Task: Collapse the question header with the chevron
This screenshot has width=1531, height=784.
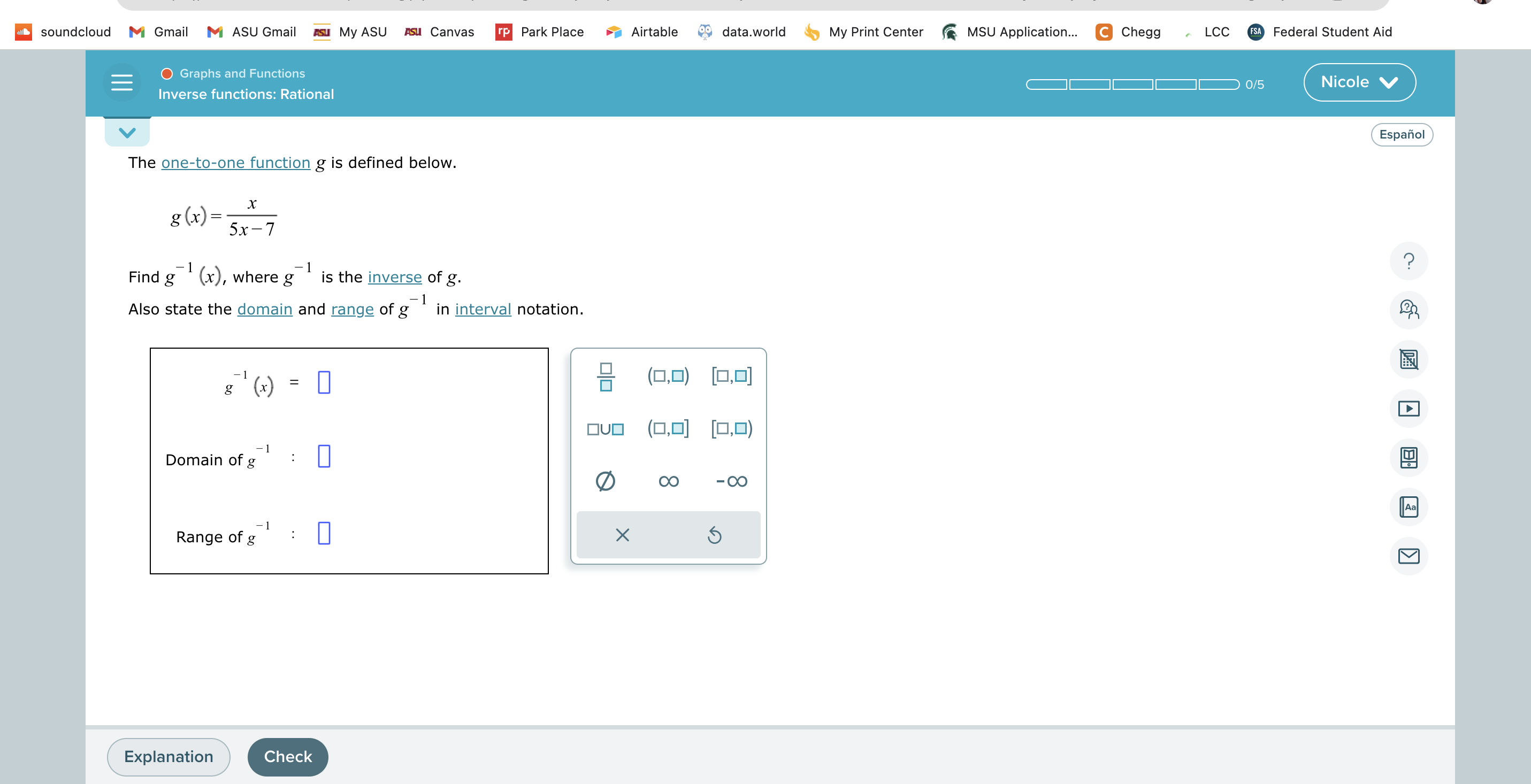Action: 127,133
